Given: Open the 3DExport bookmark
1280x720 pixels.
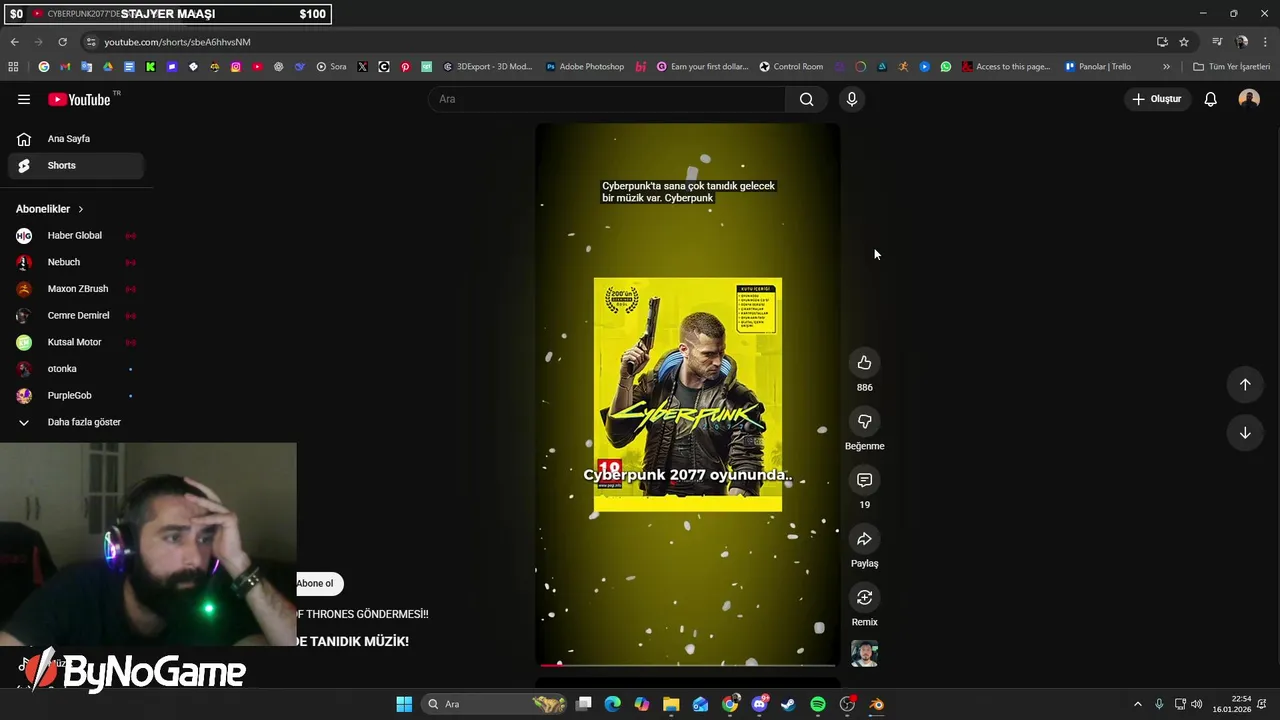Looking at the screenshot, I should tap(488, 67).
